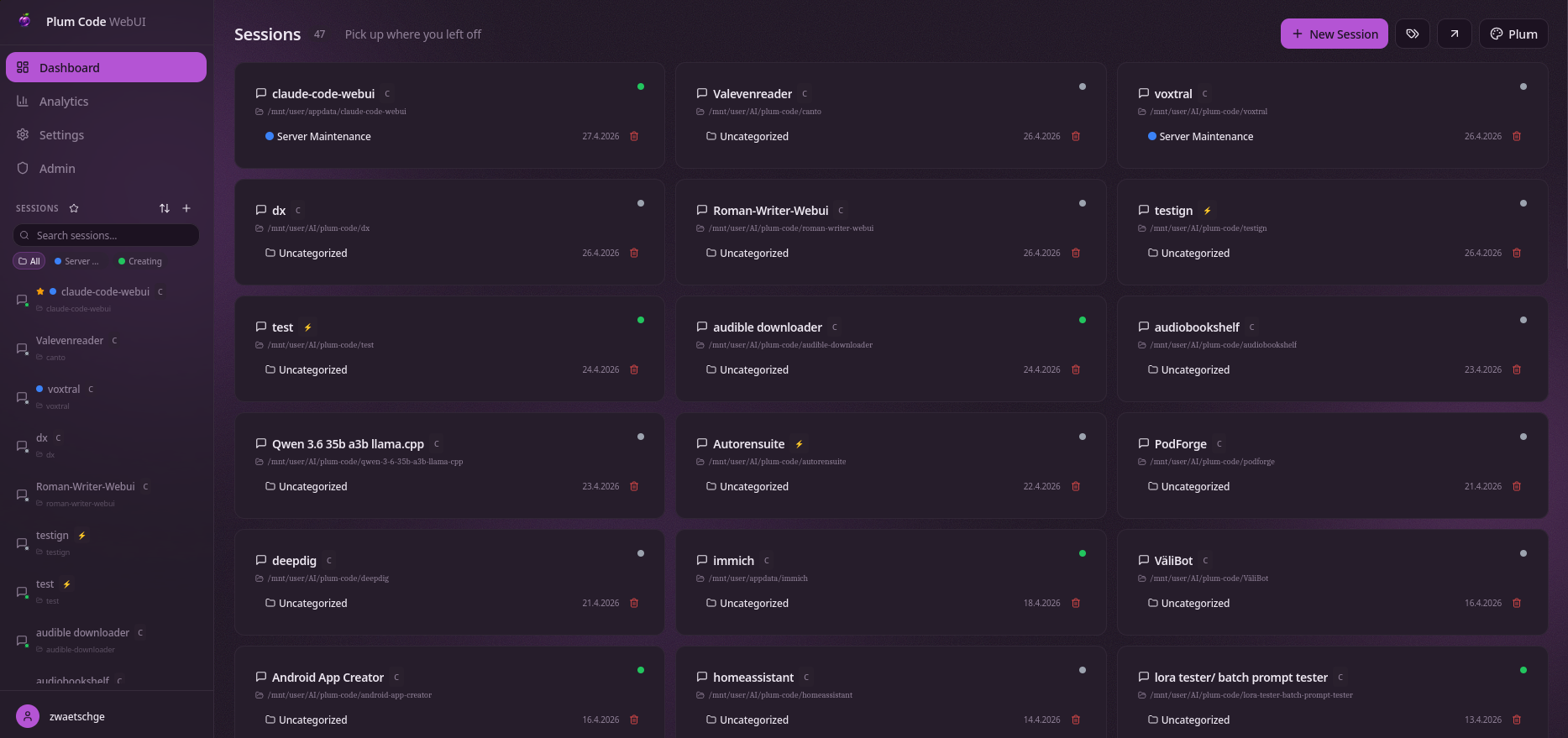The height and width of the screenshot is (738, 1568).
Task: Click the sort sessions arrows icon
Action: pyautogui.click(x=165, y=208)
